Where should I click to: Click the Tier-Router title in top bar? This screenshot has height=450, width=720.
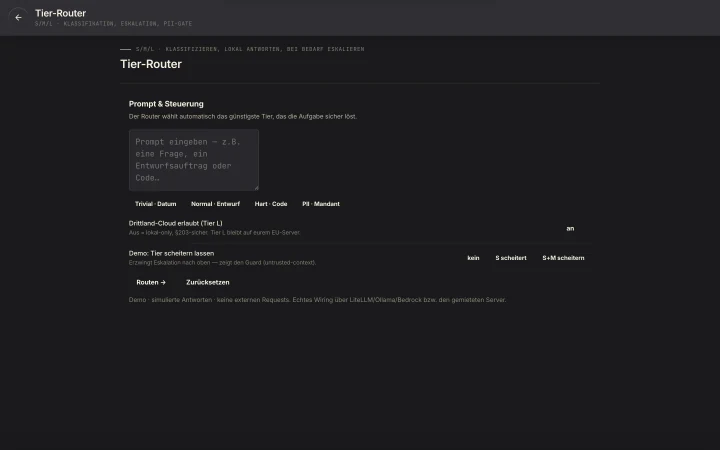point(61,13)
